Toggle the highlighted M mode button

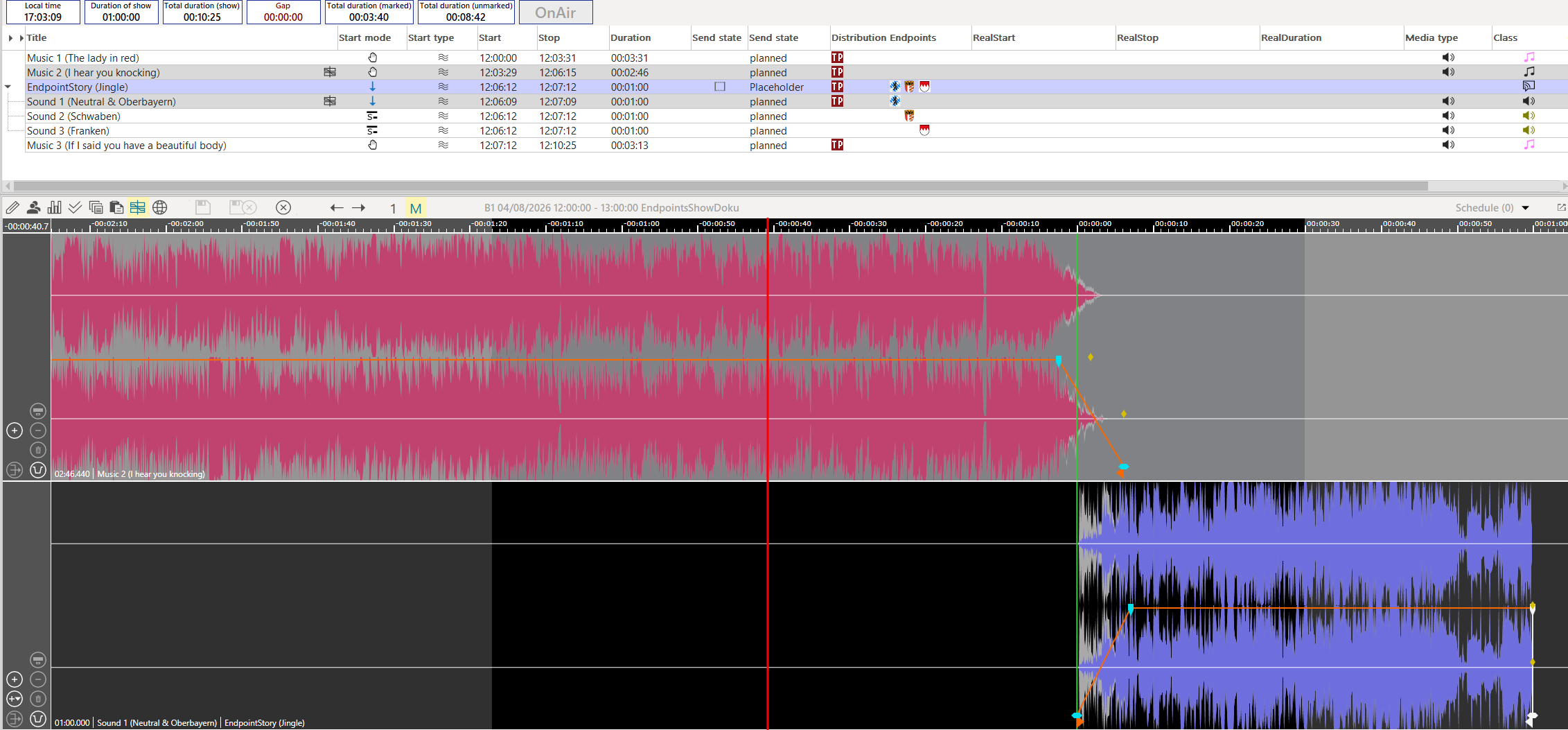click(416, 208)
